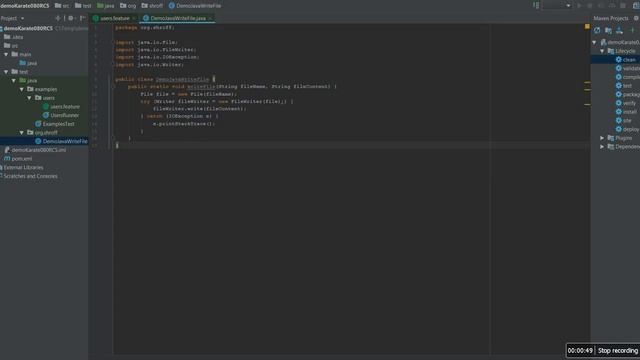
Task: Collapse the test folder in project tree
Action: 6,72
